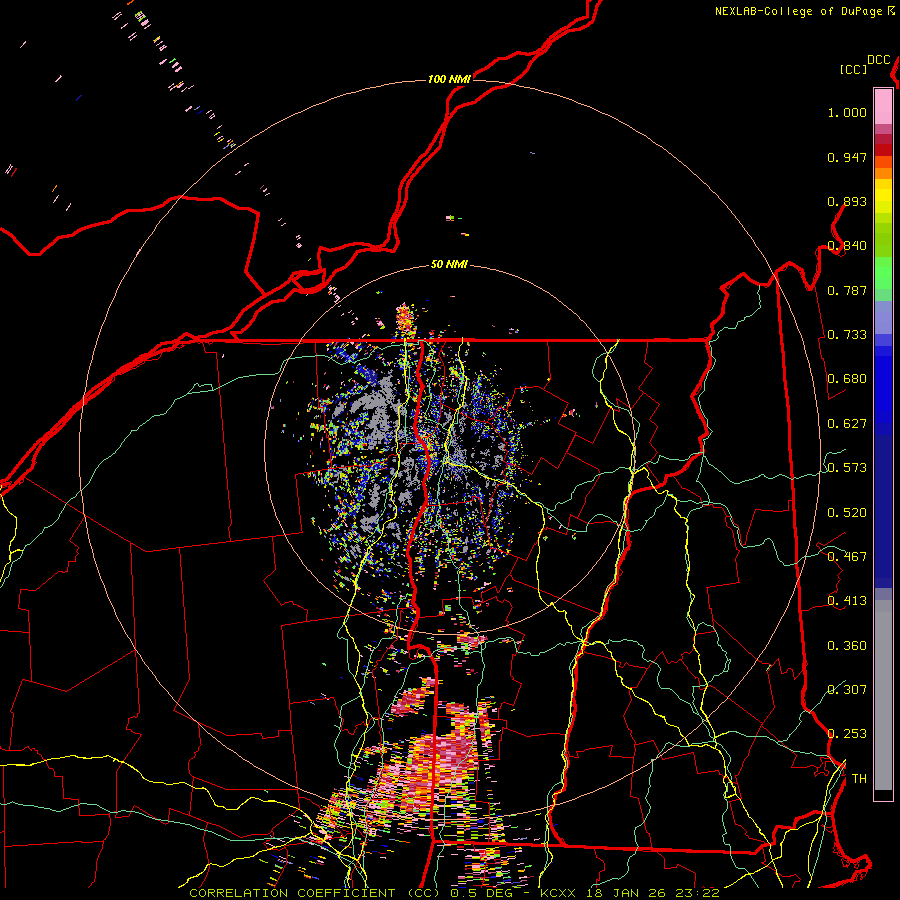
Task: Click the 100 NMI range ring label
Action: 449,79
